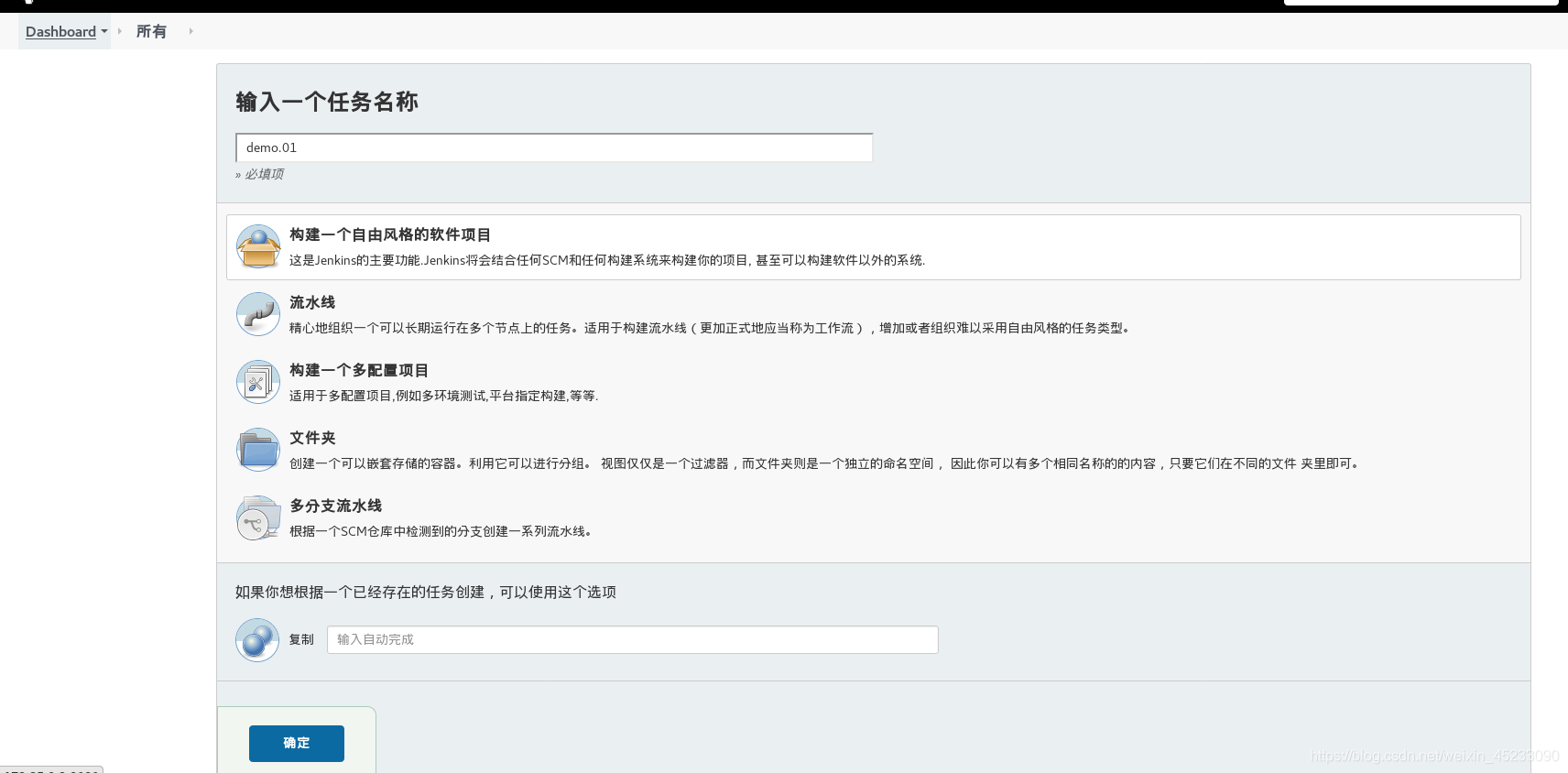Click the multi-configuration description about 多环境测试

(x=443, y=396)
